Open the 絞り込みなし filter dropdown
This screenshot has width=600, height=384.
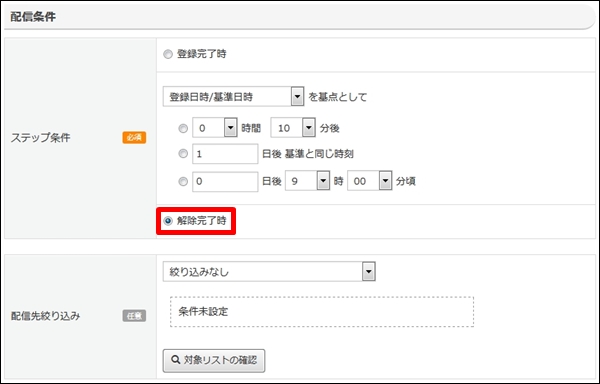tap(269, 272)
